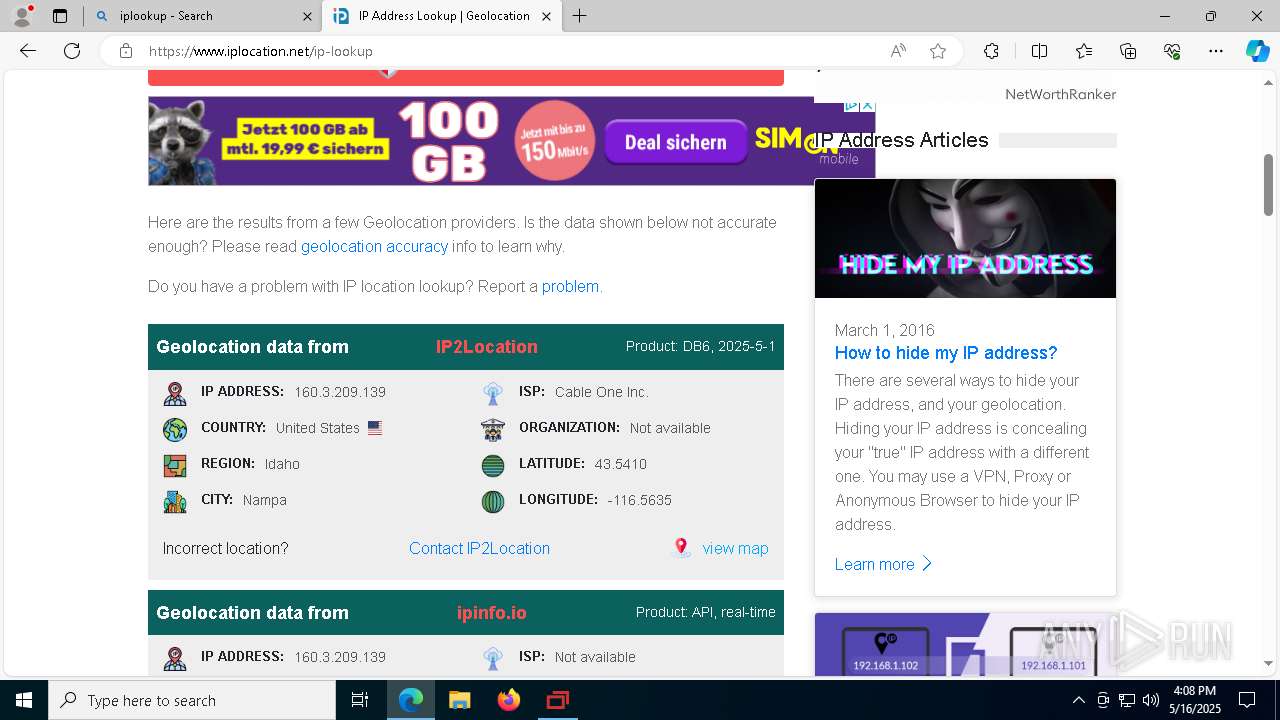The height and width of the screenshot is (720, 1280).
Task: Open File Explorer on taskbar
Action: (x=459, y=700)
